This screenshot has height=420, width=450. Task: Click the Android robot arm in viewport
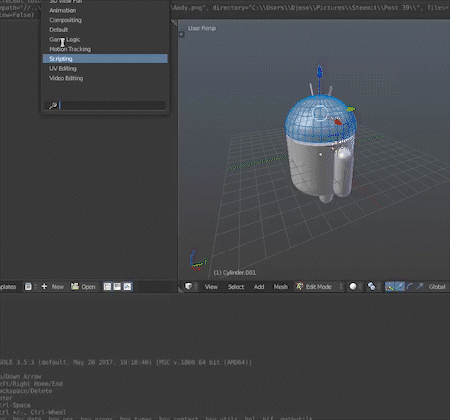(x=343, y=172)
